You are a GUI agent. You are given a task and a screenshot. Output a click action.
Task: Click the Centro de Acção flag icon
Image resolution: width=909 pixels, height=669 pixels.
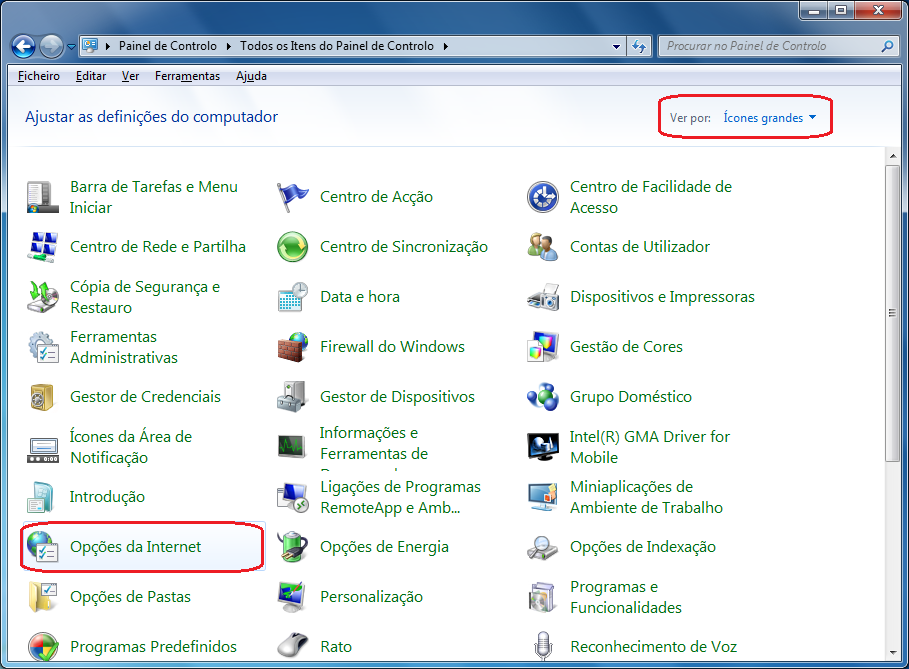292,197
